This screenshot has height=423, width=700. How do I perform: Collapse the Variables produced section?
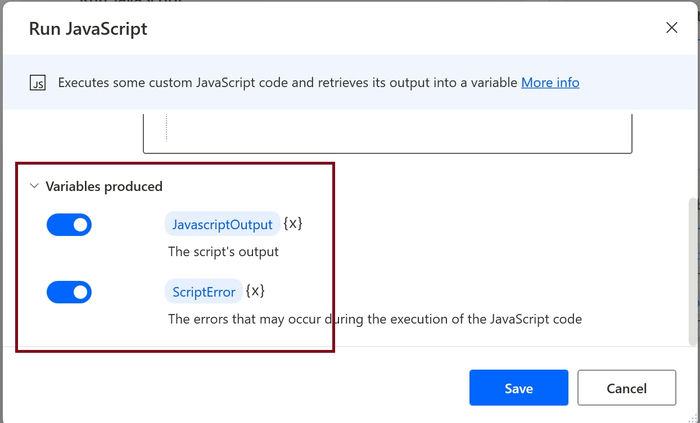34,186
